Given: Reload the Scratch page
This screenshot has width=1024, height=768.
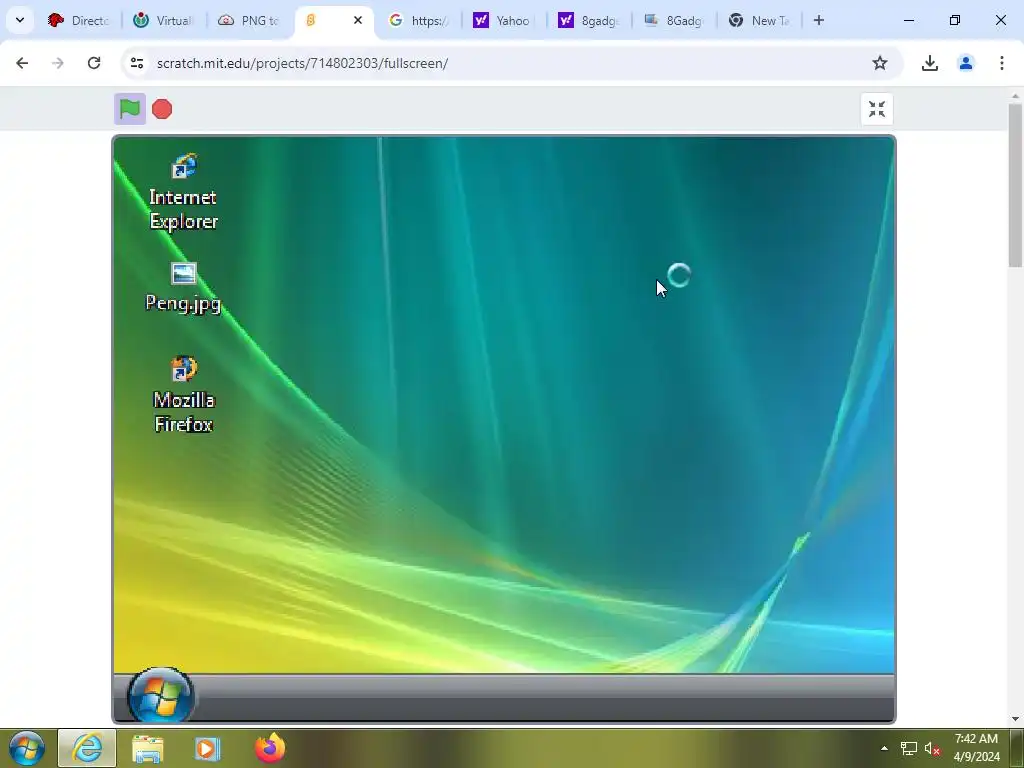Looking at the screenshot, I should (x=94, y=63).
